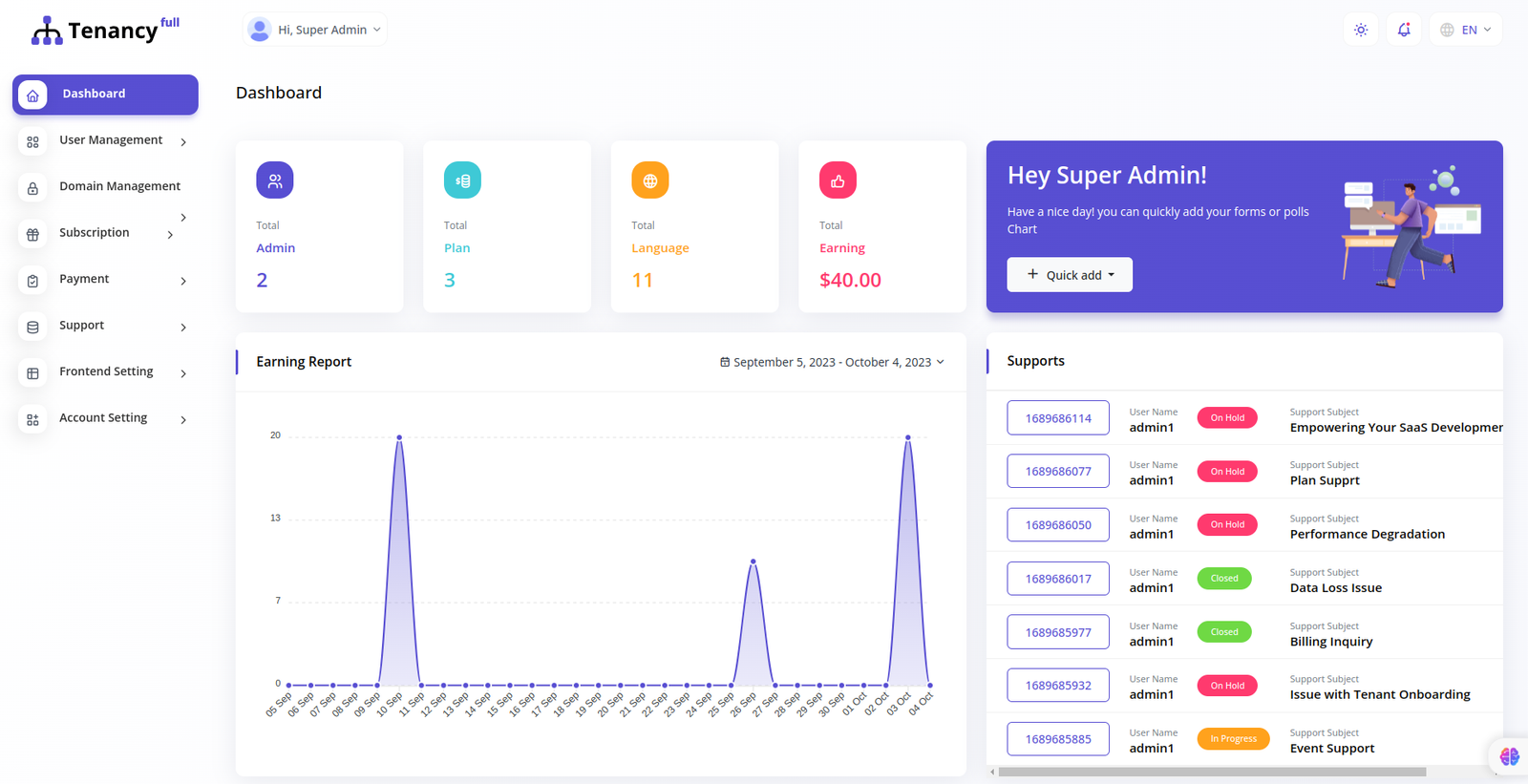Click the Super Admin avatar icon
Image resolution: width=1528 pixels, height=784 pixels.
coord(259,30)
